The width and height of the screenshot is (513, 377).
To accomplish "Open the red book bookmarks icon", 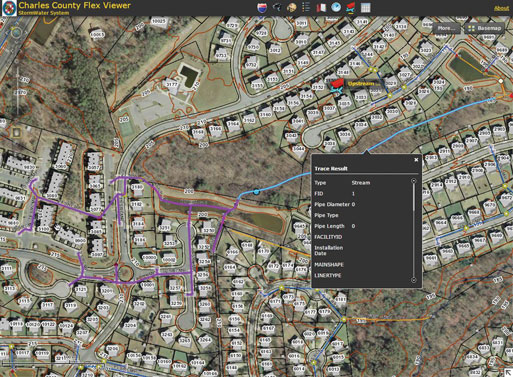I will tap(321, 7).
